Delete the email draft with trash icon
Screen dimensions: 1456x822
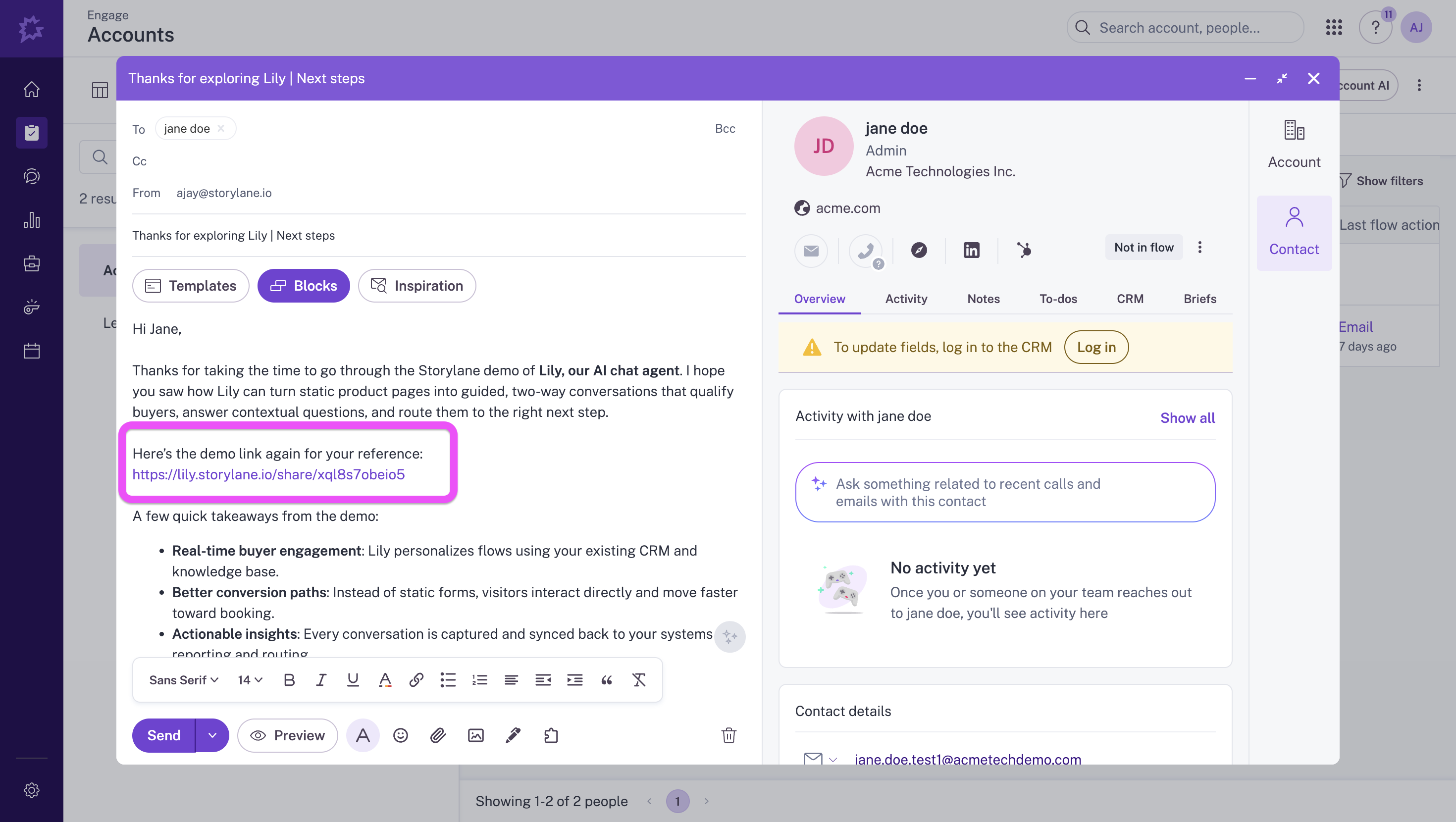[728, 735]
